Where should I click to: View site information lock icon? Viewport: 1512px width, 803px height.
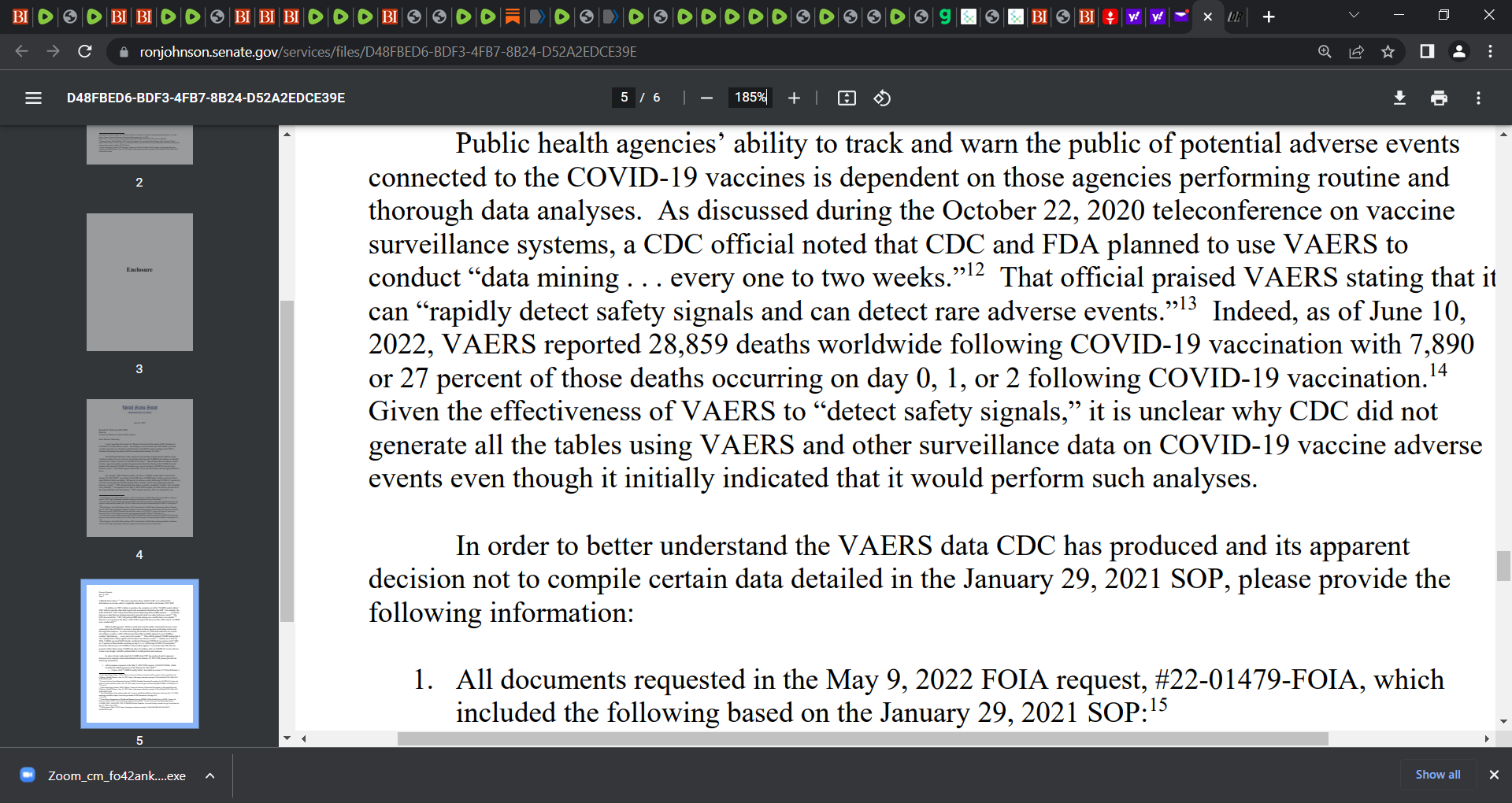point(123,52)
